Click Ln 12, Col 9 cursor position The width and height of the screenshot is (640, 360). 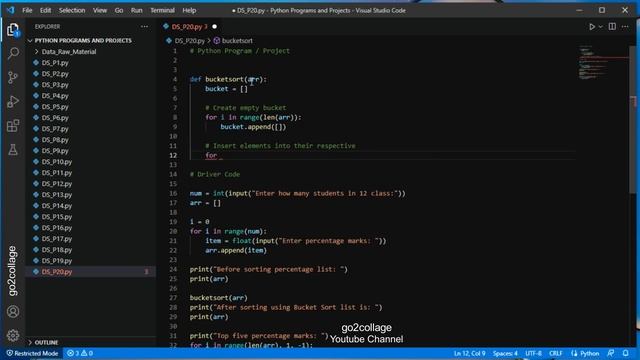click(469, 353)
